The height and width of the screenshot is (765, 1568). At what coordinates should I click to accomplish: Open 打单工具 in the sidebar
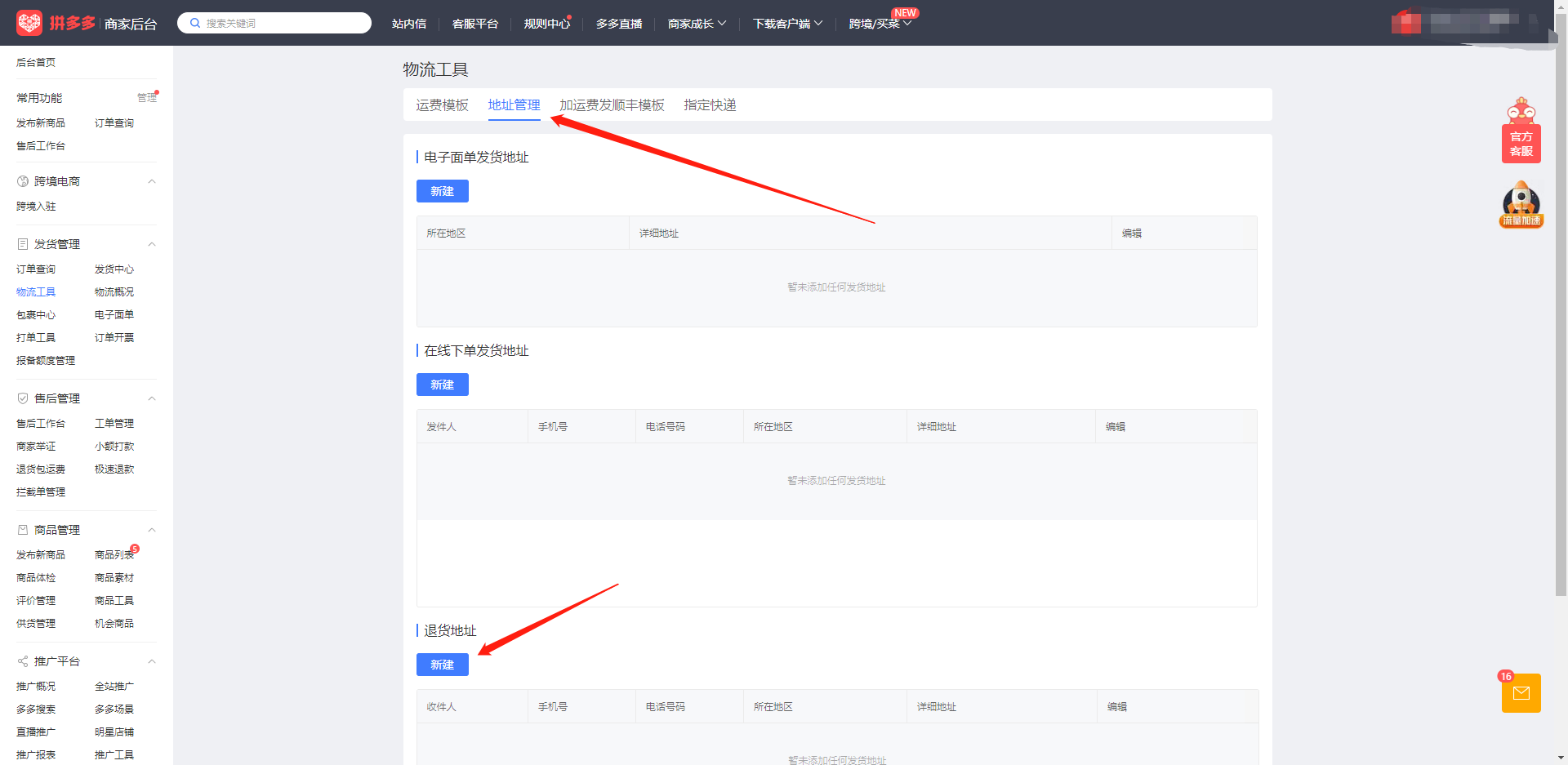point(36,338)
